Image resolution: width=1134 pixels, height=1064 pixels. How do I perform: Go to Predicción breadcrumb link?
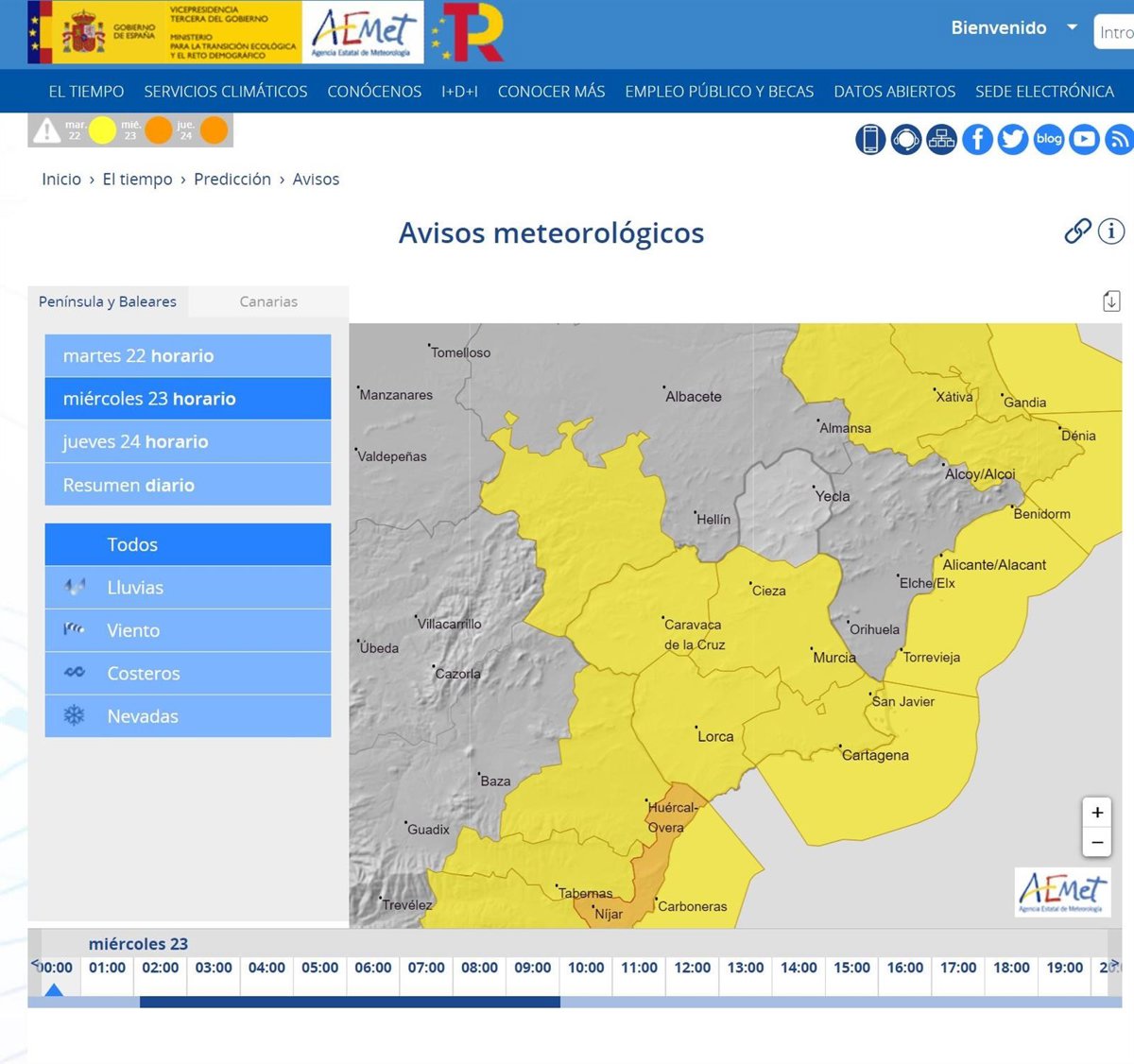(x=232, y=179)
